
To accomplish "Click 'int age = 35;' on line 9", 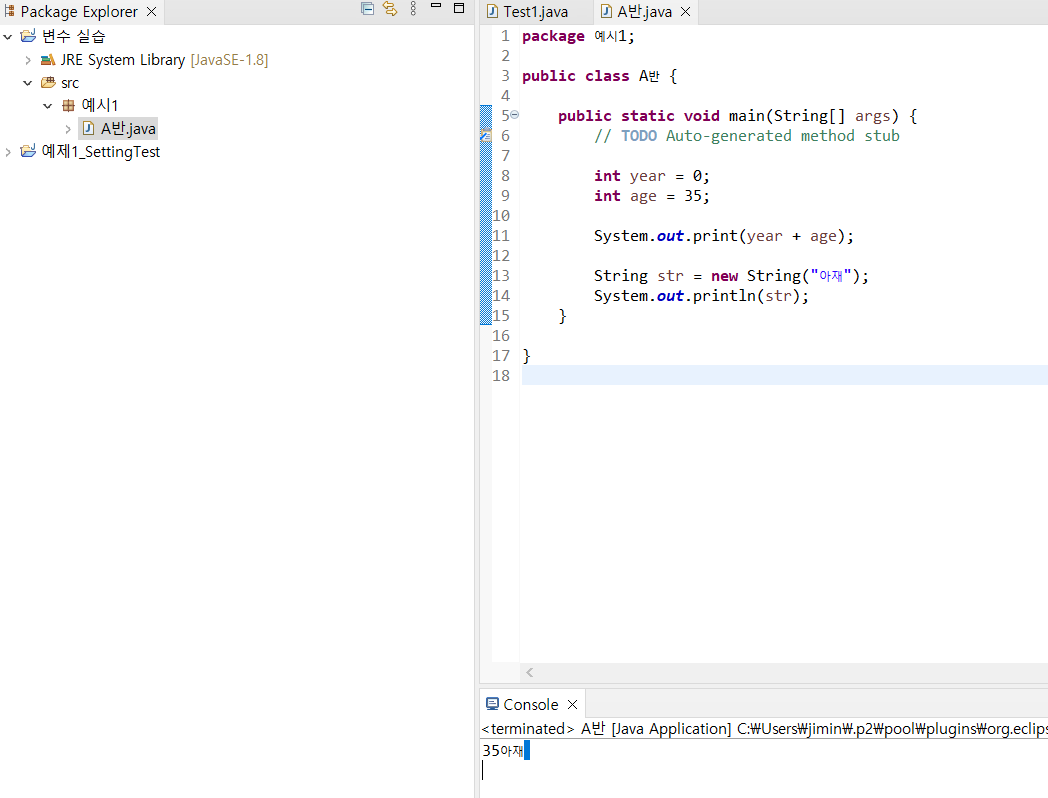I will pyautogui.click(x=652, y=196).
